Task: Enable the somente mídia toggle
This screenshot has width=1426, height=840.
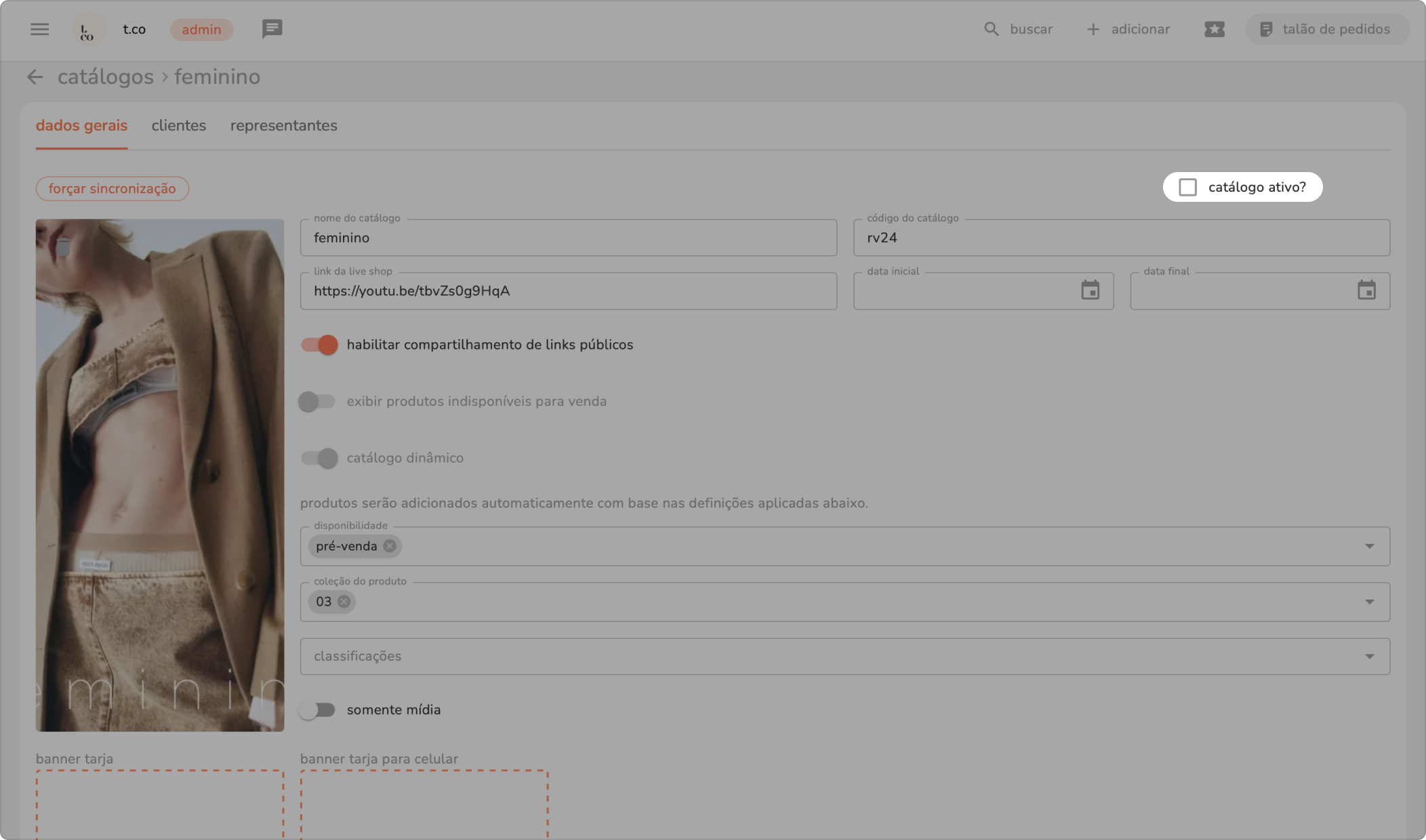Action: (317, 710)
